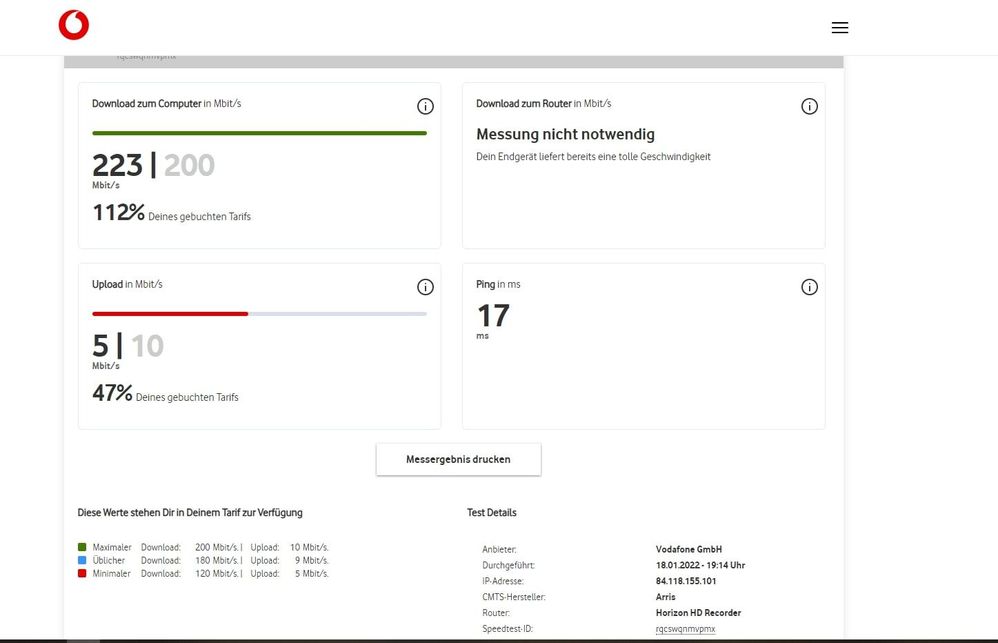Screen dimensions: 998x643
Task: Click the red Minimaler legend swatch
Action: [x=82, y=574]
